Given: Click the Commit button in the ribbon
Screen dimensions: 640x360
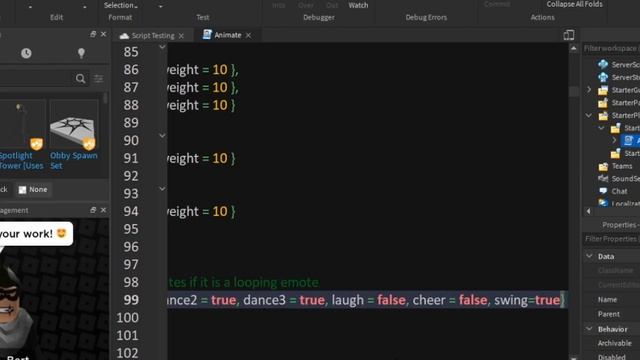Looking at the screenshot, I should pyautogui.click(x=497, y=4).
